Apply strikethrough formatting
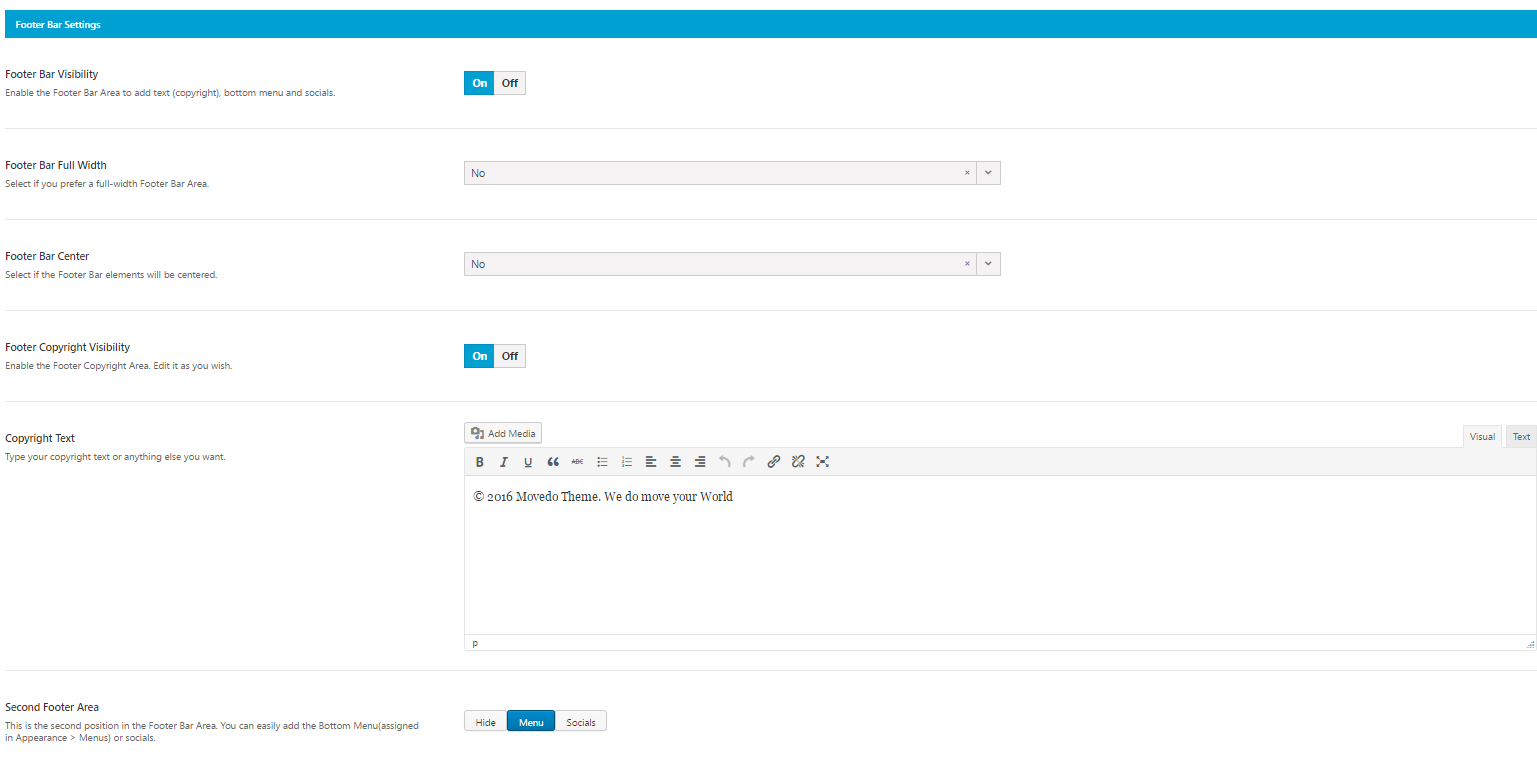Image resolution: width=1537 pixels, height=765 pixels. 577,462
